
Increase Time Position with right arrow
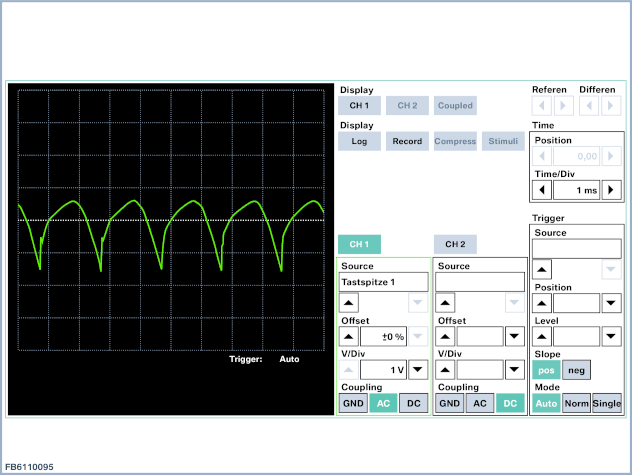611,156
